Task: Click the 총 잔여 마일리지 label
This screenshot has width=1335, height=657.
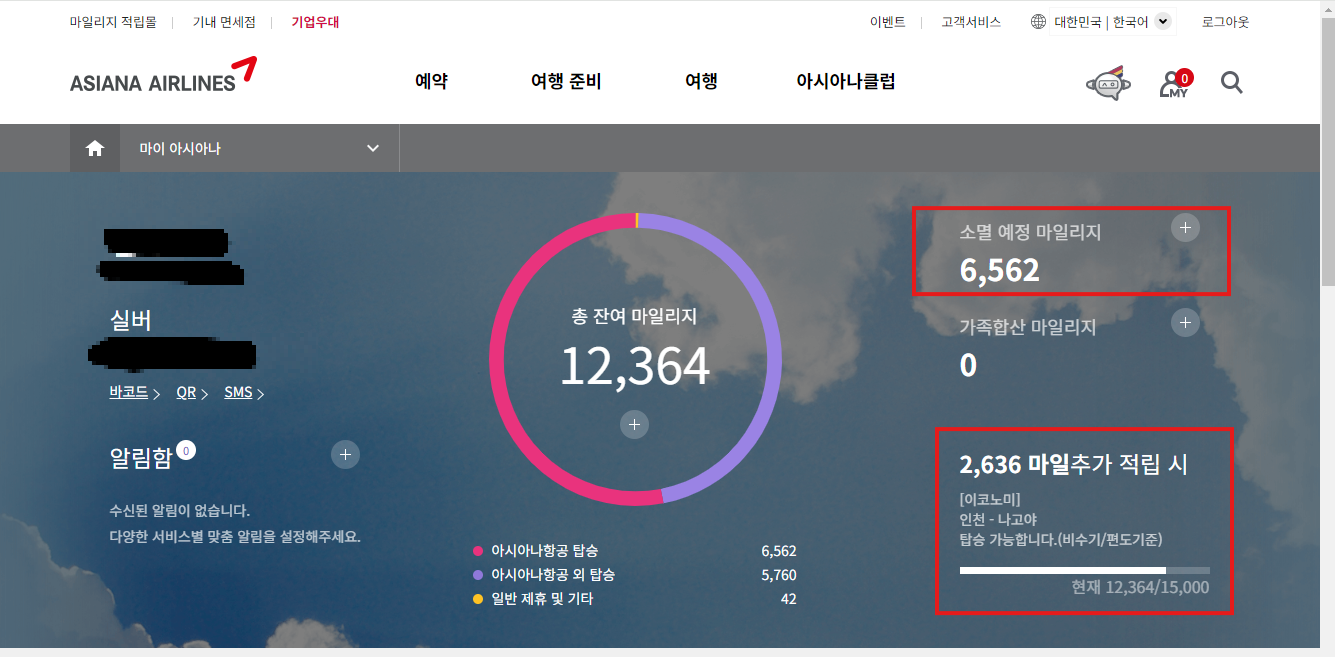Action: (634, 316)
